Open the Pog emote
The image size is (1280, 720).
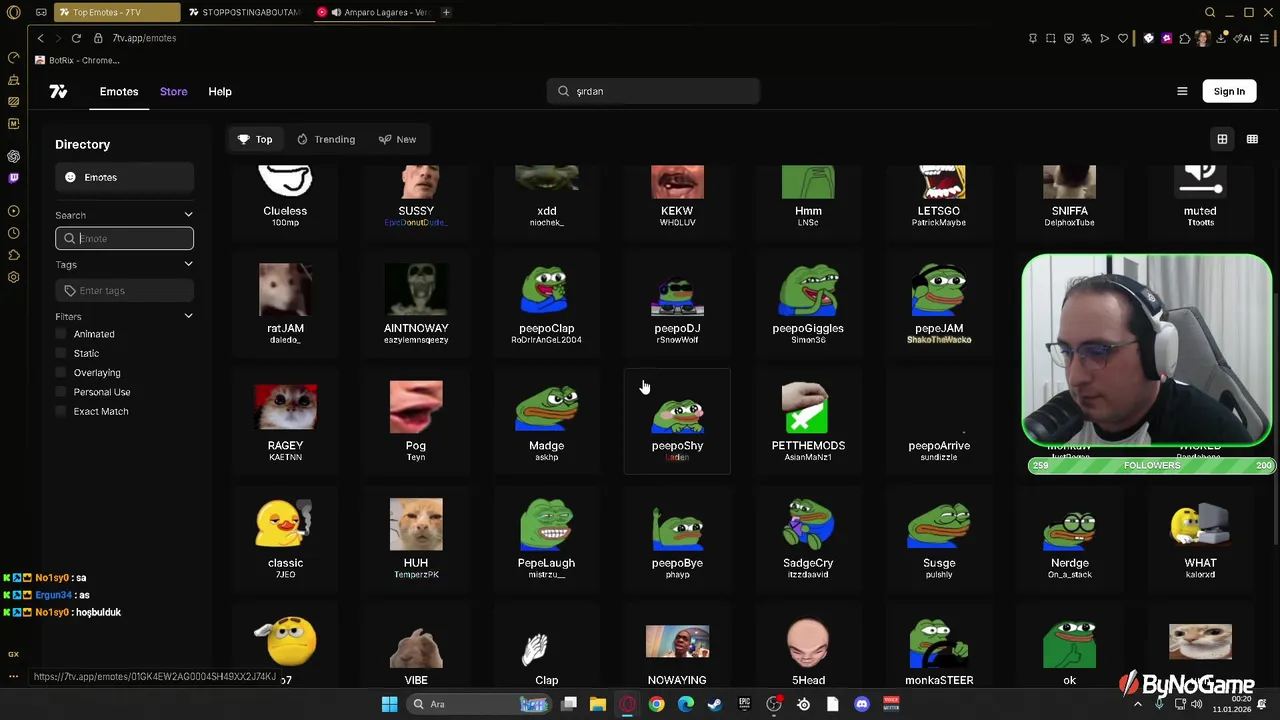416,420
